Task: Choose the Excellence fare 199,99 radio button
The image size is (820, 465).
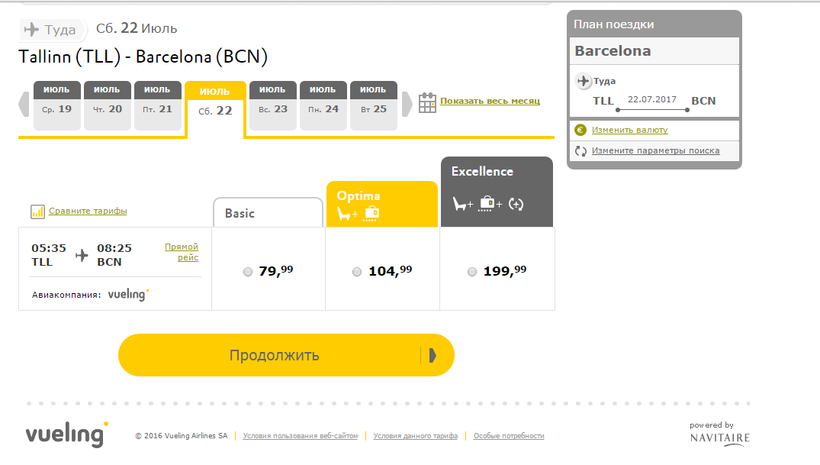Action: pos(472,272)
